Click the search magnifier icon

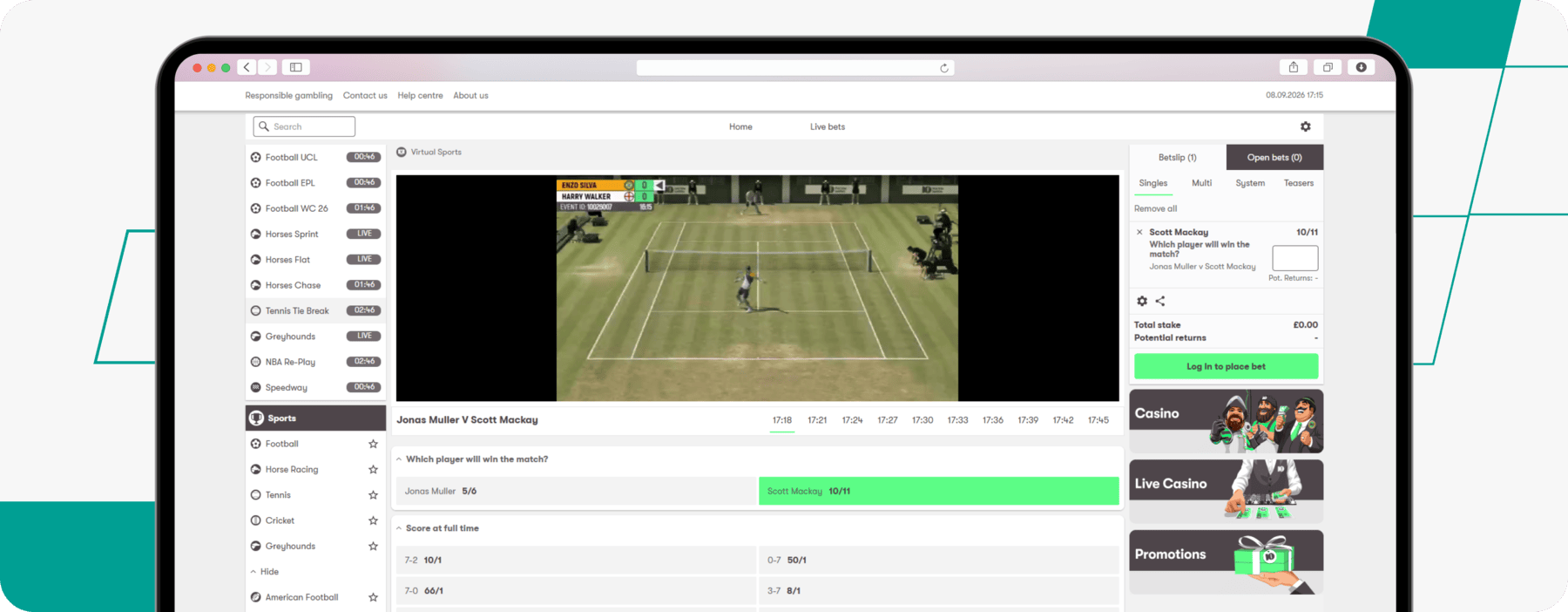(264, 127)
